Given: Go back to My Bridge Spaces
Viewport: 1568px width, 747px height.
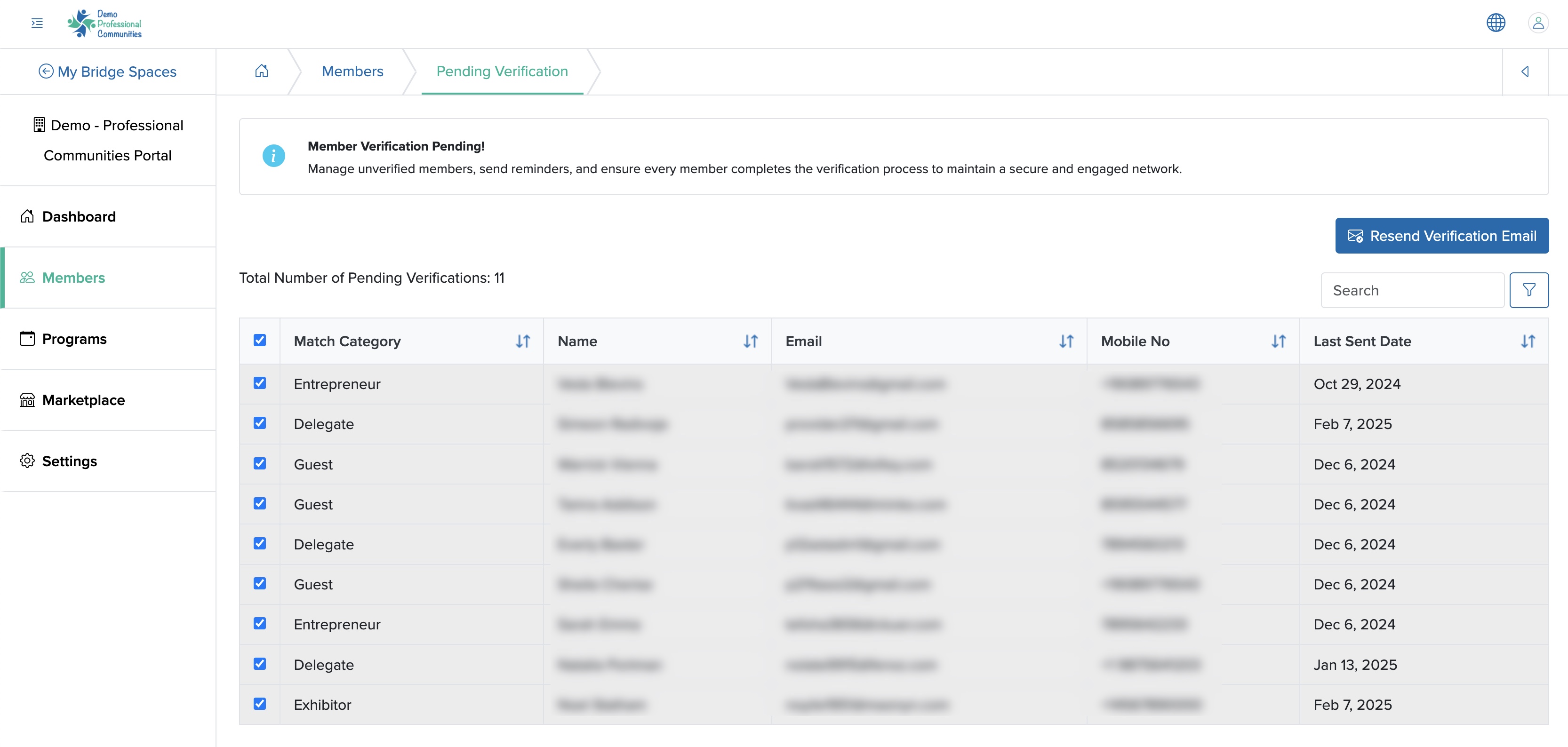Looking at the screenshot, I should pos(108,72).
